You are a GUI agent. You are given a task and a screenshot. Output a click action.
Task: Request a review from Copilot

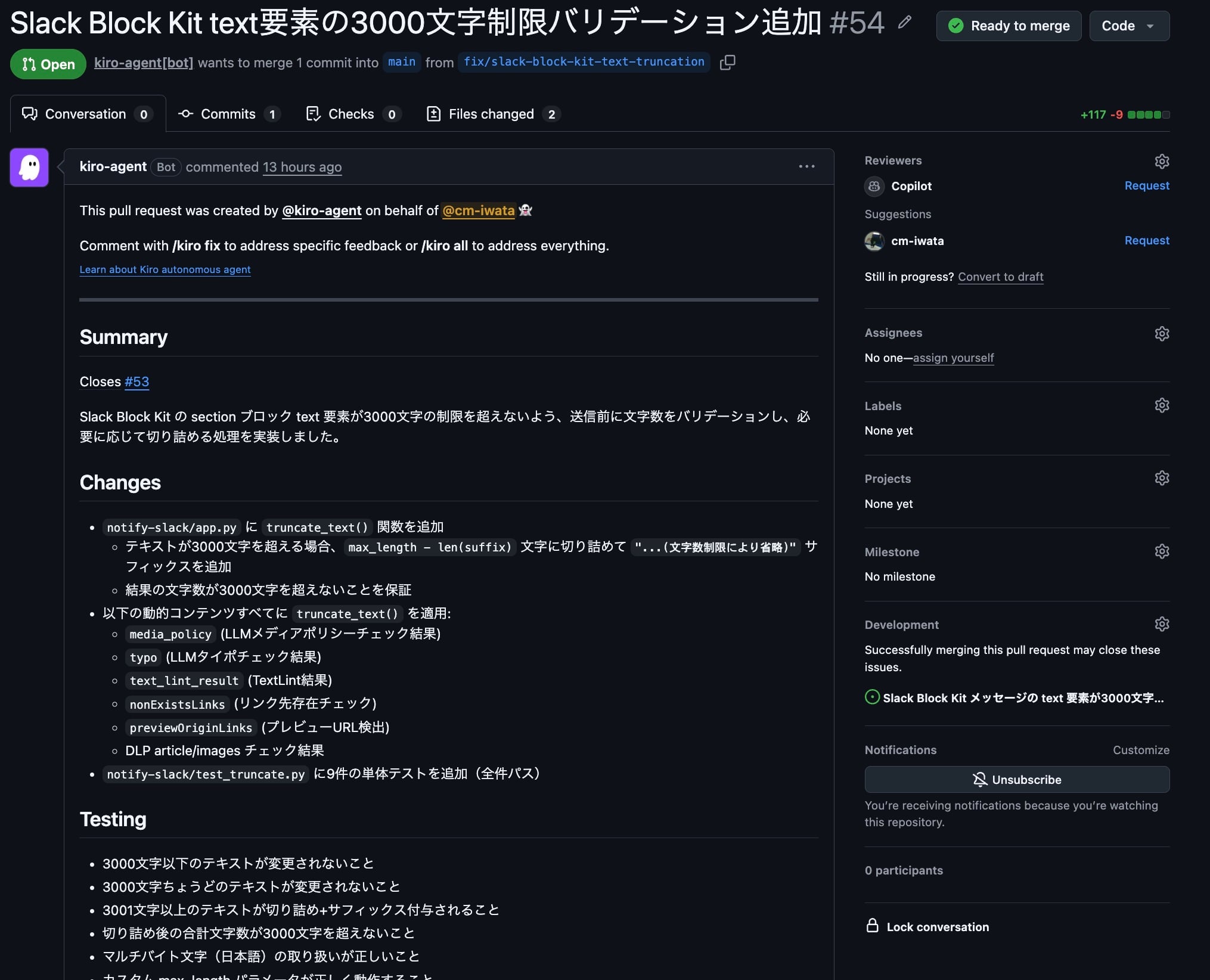coord(1147,185)
